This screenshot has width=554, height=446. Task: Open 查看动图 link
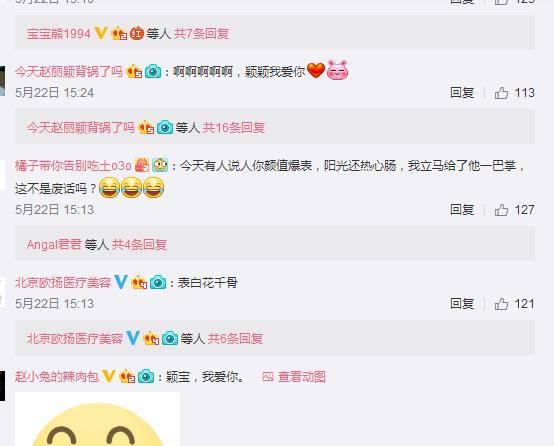click(x=301, y=377)
